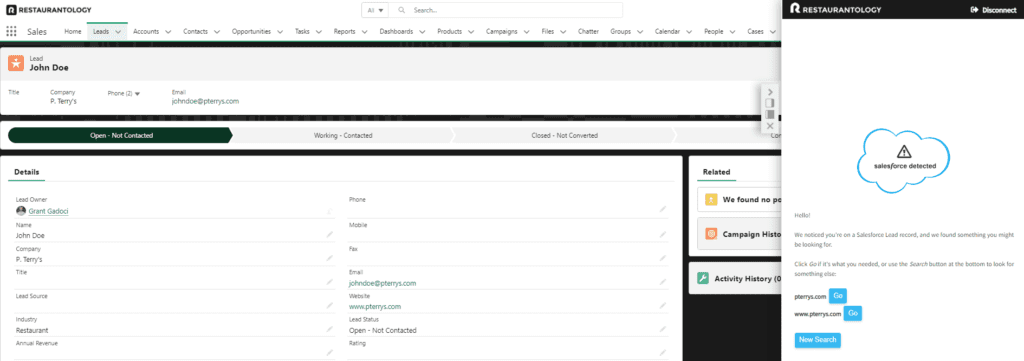Expand the Campaigns tab chevron
This screenshot has height=361, width=1024.
[526, 31]
